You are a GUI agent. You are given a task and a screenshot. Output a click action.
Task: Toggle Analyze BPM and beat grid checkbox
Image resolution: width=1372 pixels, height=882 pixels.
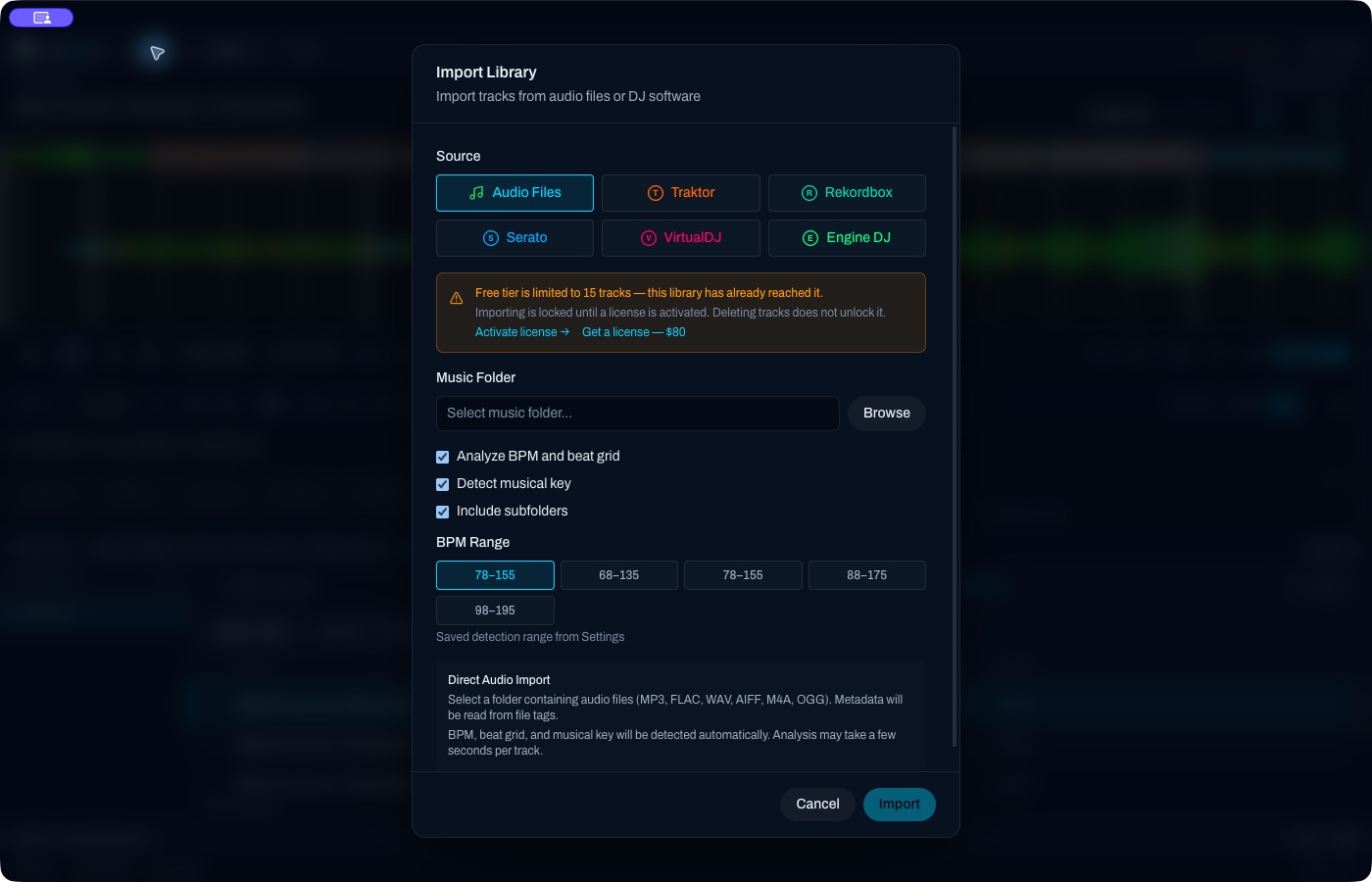tap(443, 457)
